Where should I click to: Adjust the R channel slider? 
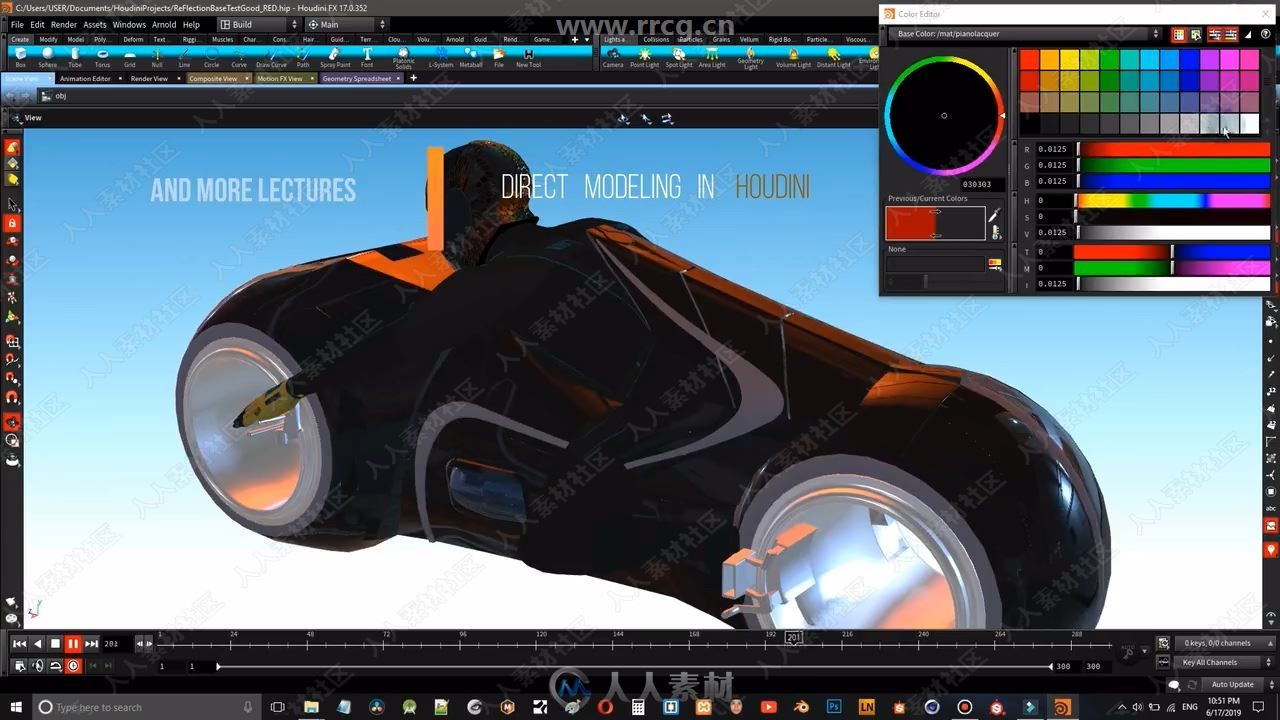pos(1172,149)
